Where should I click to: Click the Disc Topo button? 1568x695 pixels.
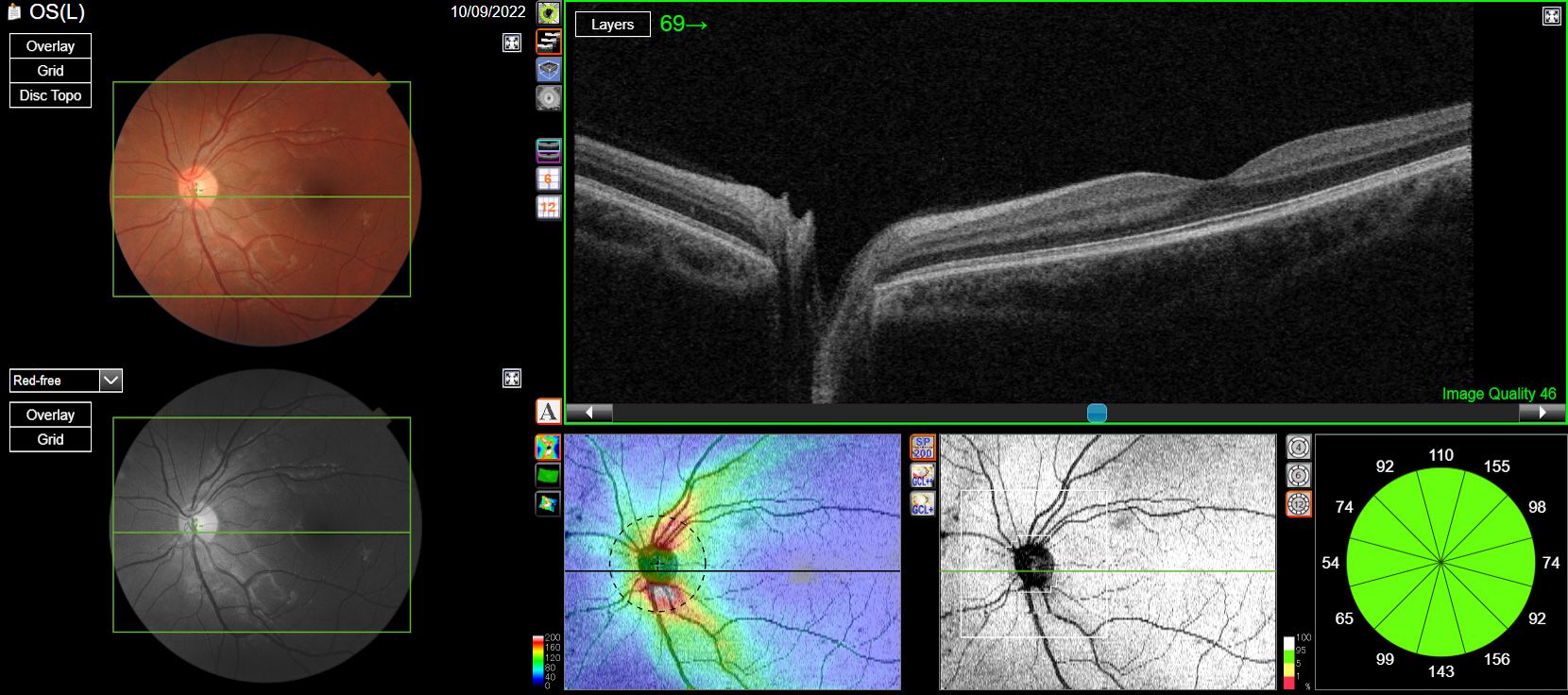(x=50, y=95)
